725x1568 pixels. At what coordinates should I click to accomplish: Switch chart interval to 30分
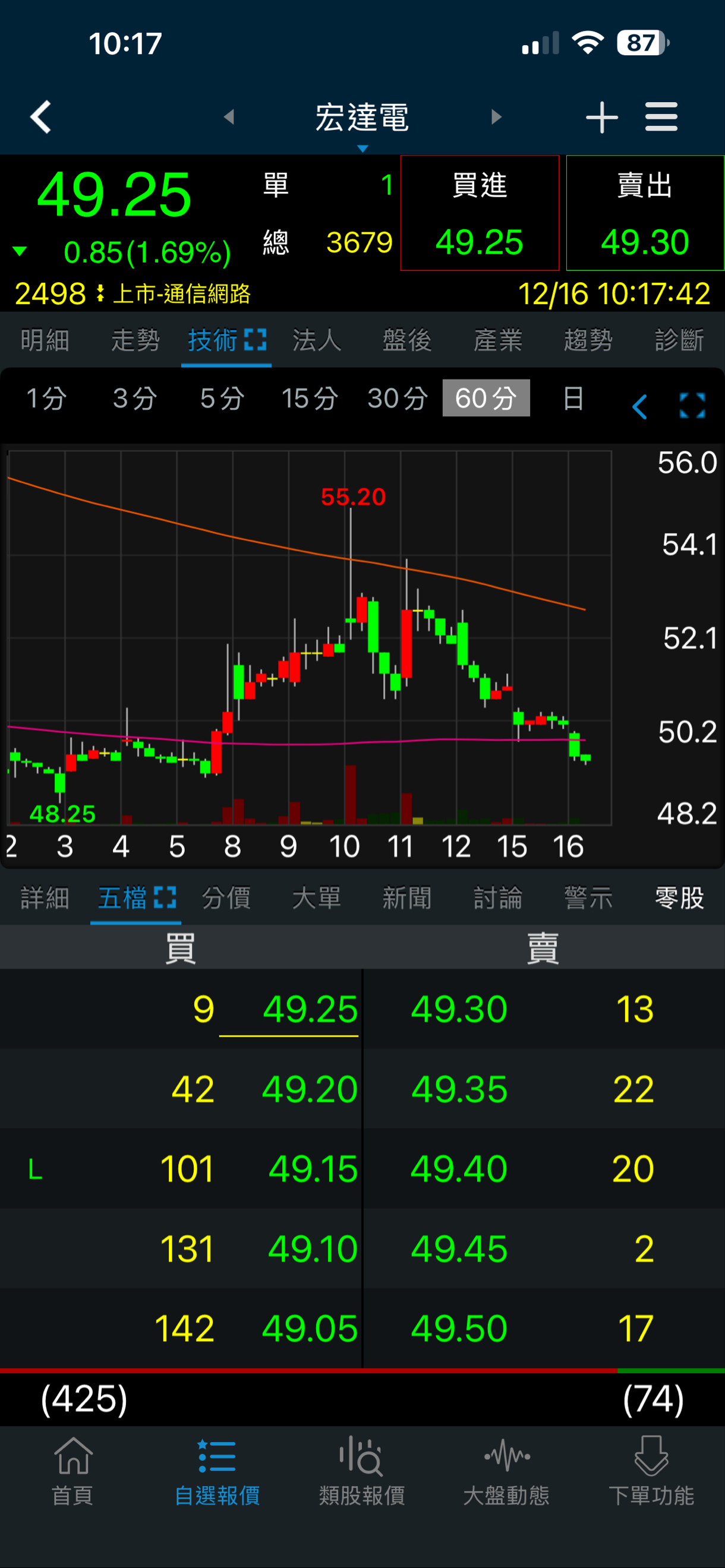click(397, 399)
